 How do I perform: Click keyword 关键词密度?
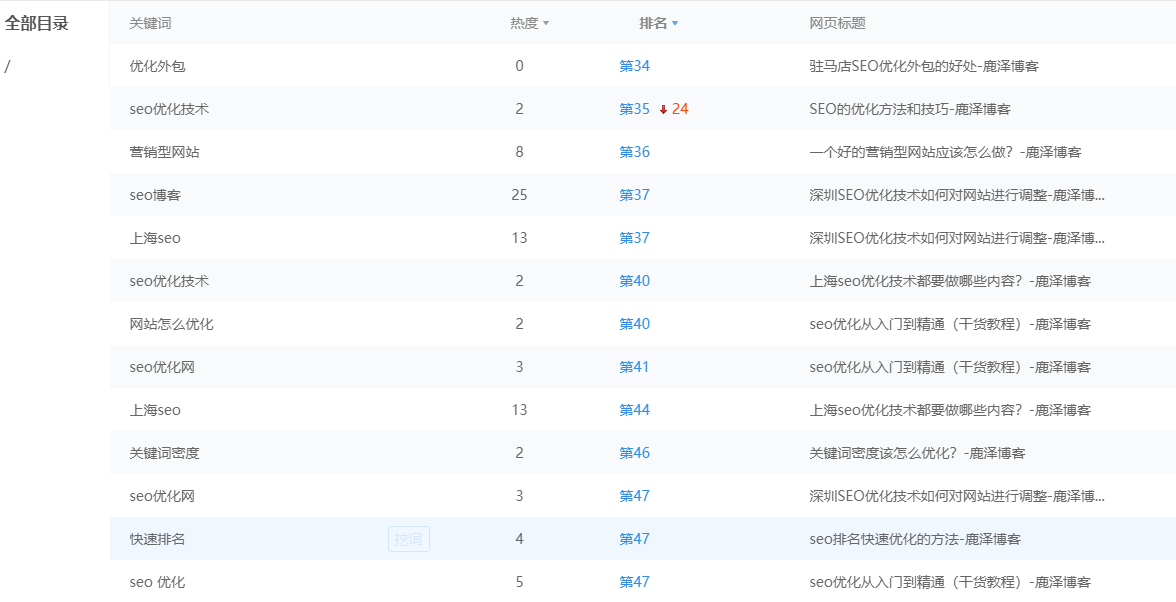click(164, 453)
